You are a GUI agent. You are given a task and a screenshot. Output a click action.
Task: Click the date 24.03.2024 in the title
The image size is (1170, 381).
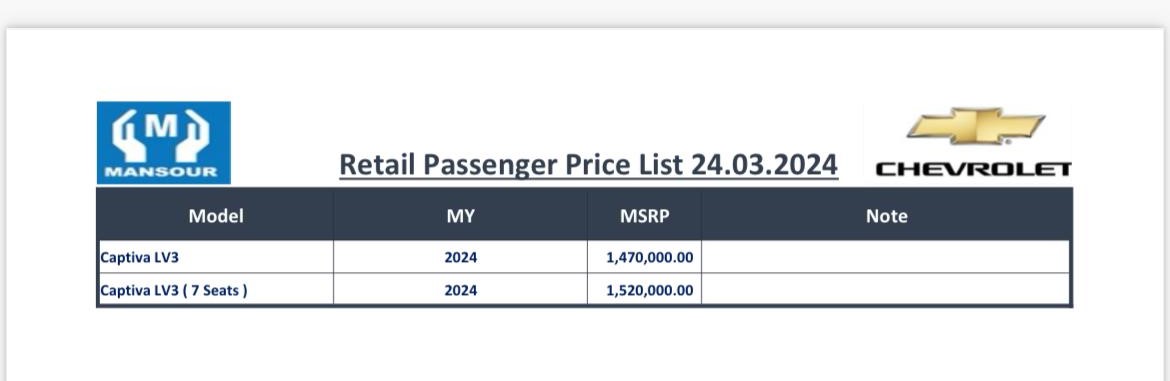pyautogui.click(x=764, y=164)
